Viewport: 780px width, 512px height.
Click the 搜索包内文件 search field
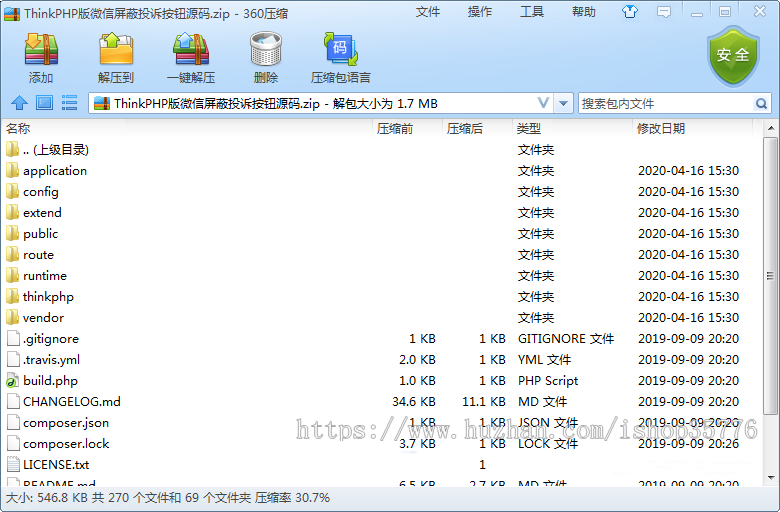pos(667,103)
